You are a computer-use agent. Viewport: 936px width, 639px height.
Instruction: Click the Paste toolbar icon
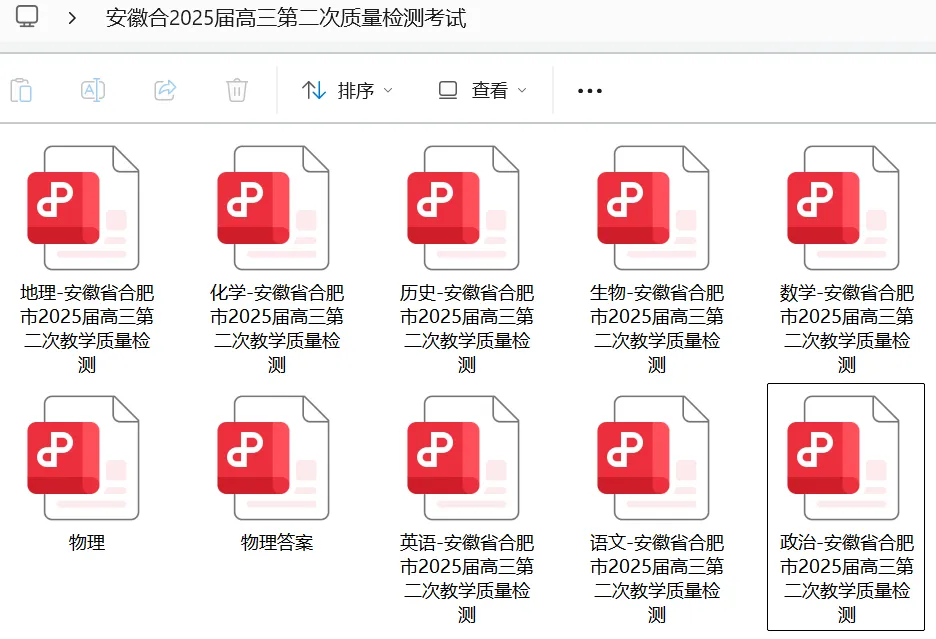click(x=21, y=90)
